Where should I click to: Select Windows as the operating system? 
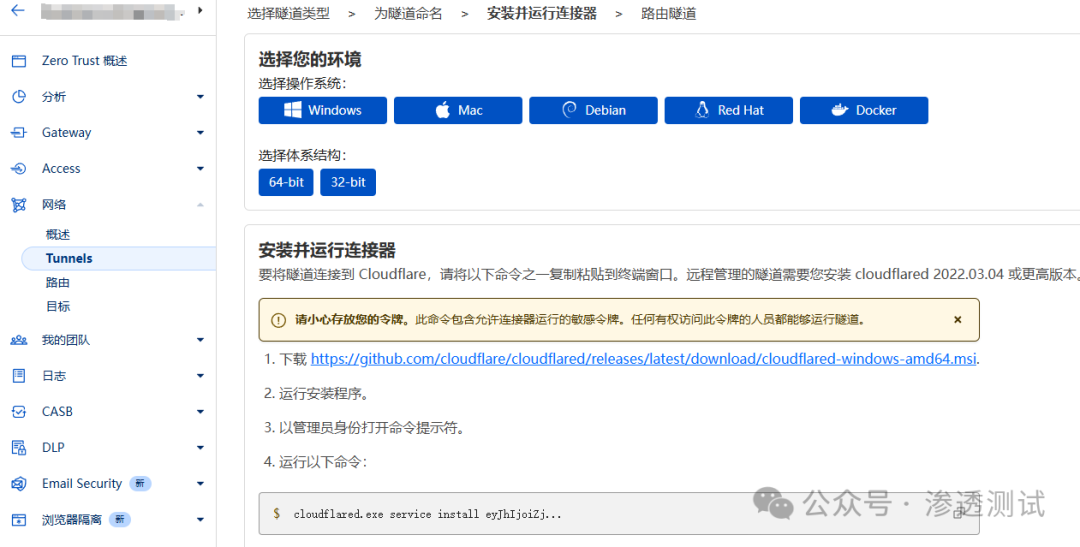(x=322, y=111)
